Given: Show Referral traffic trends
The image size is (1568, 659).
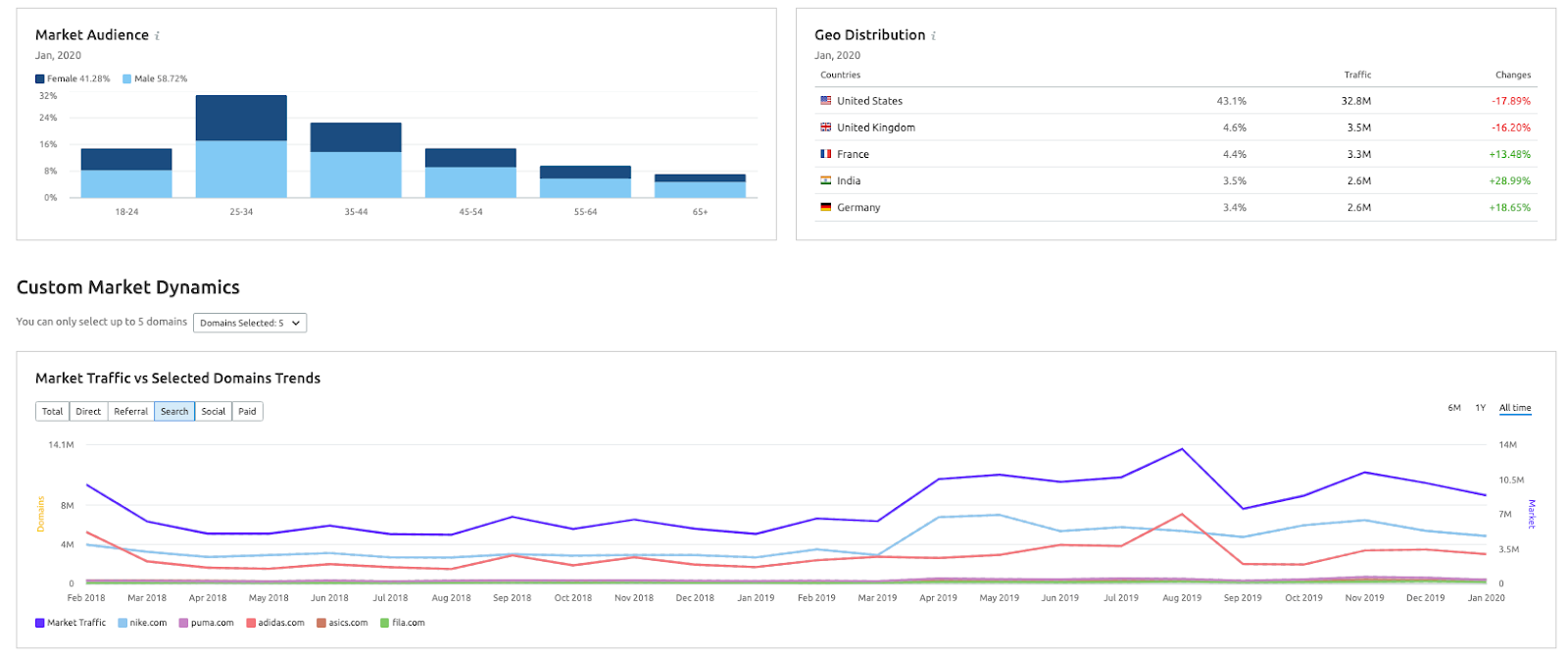Looking at the screenshot, I should click(x=130, y=412).
